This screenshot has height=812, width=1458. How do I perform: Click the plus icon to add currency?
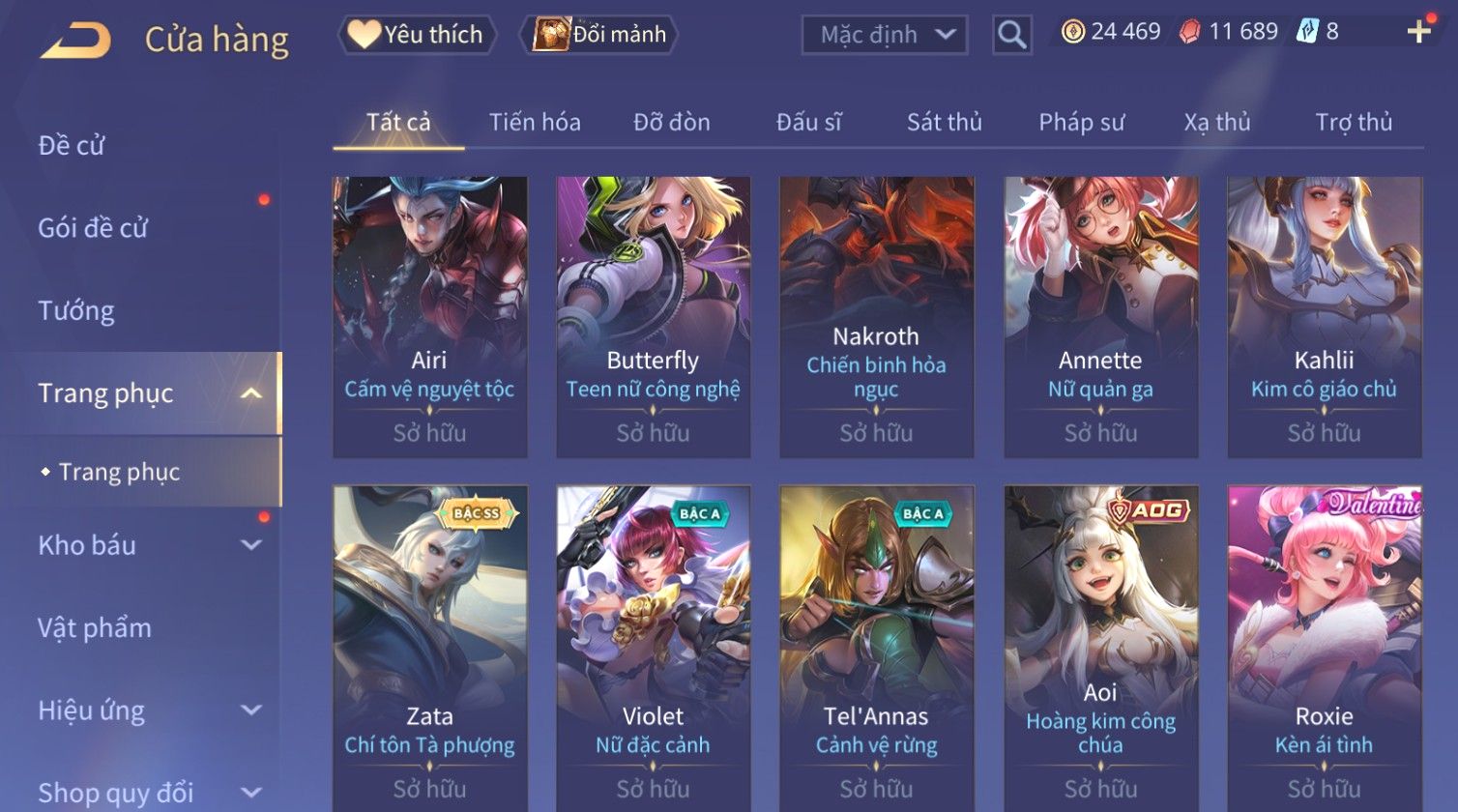1418,32
